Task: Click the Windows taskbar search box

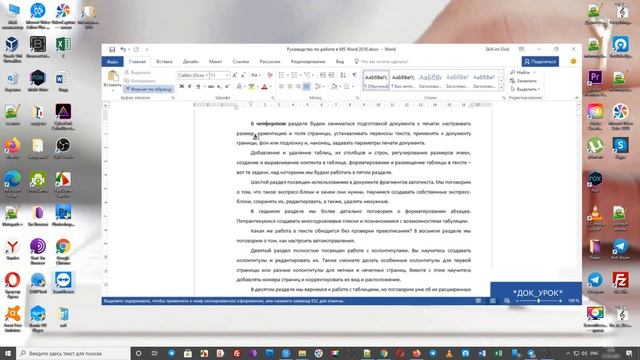Action: click(73, 353)
